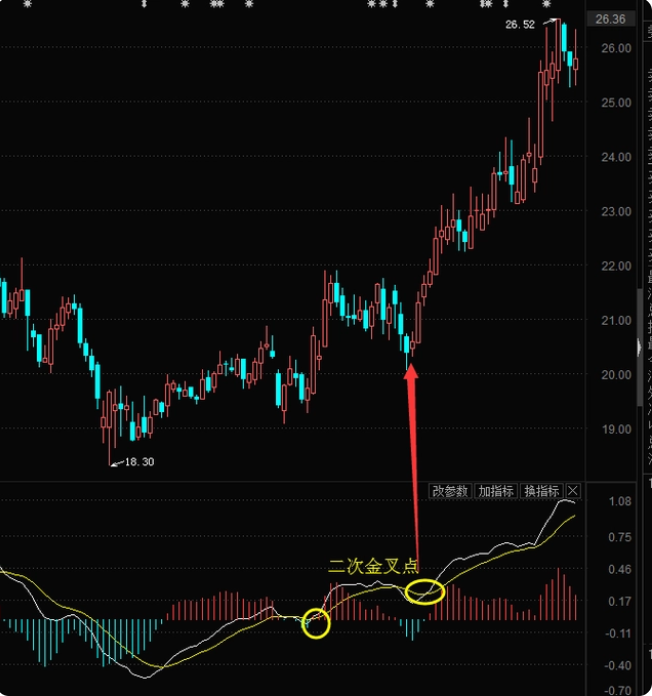Click the vertical scrollbar thumb beside price axis
This screenshot has width=652, height=696.
640,347
